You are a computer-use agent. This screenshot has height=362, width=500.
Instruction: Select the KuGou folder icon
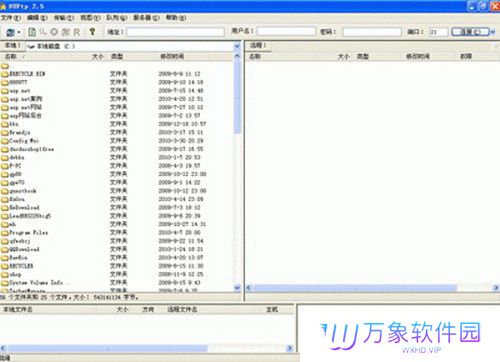5,199
